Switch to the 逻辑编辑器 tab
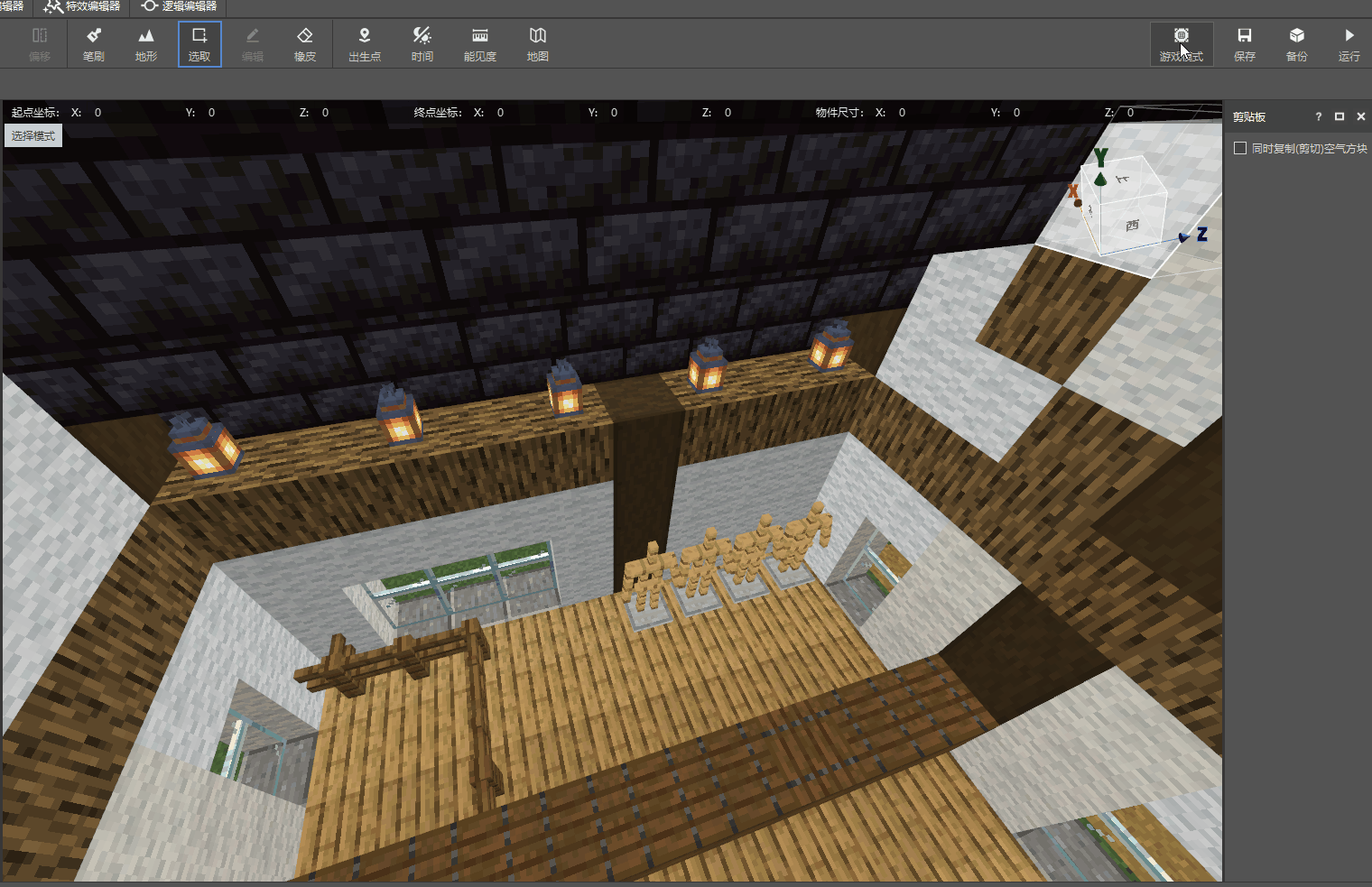Screen dimensions: 1372x887 (x=179, y=7)
